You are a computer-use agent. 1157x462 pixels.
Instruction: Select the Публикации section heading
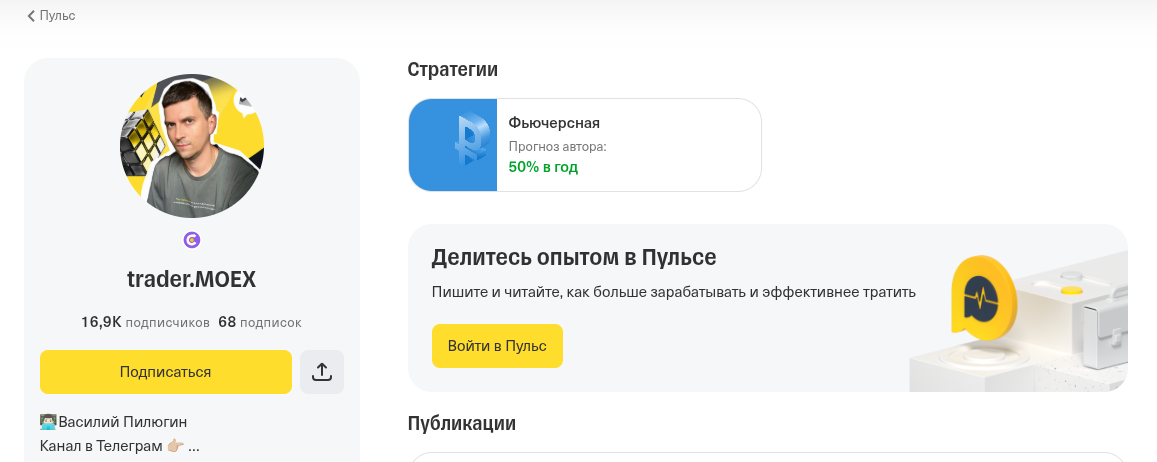[462, 423]
